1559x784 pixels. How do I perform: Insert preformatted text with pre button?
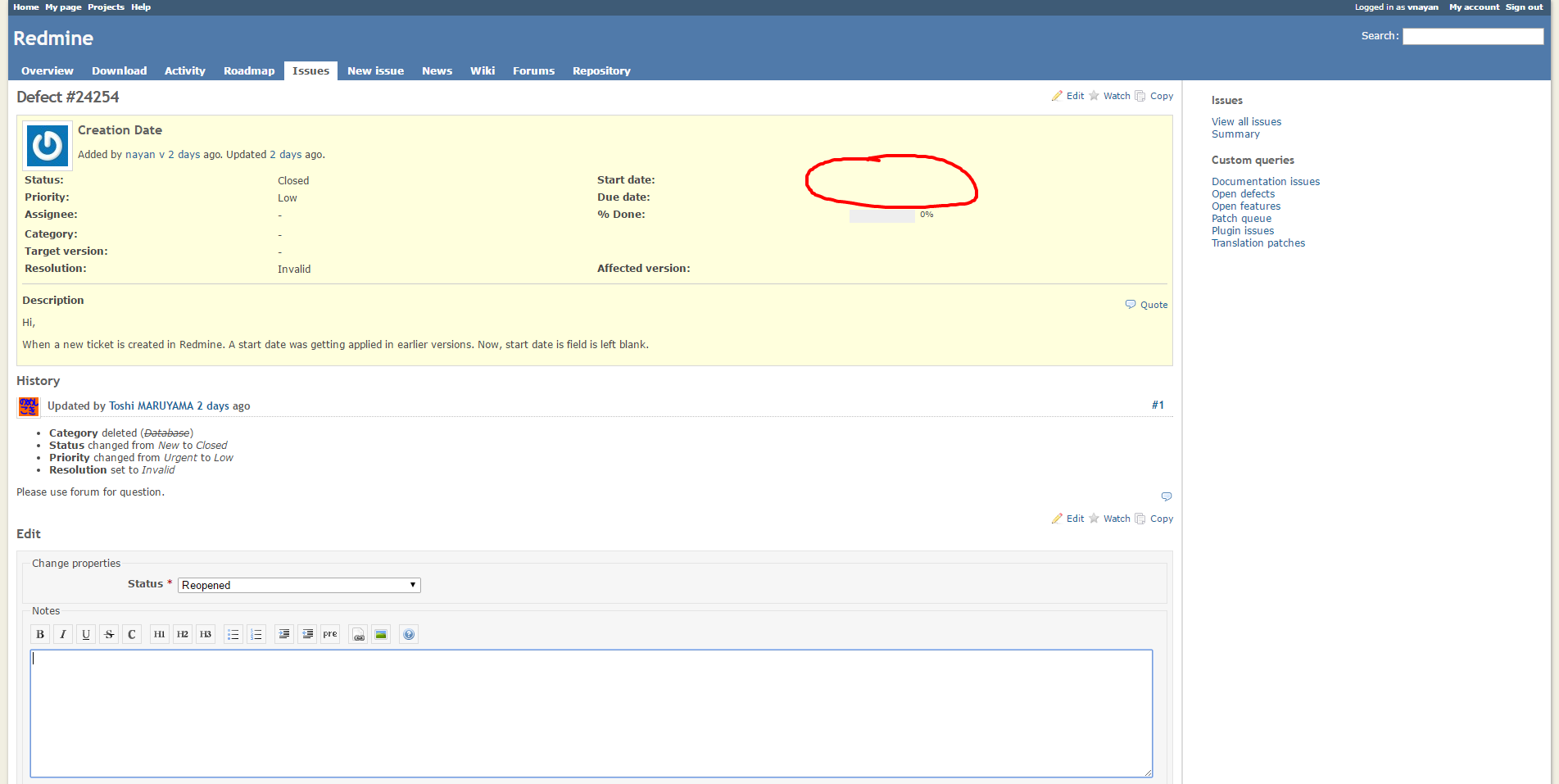click(x=330, y=634)
